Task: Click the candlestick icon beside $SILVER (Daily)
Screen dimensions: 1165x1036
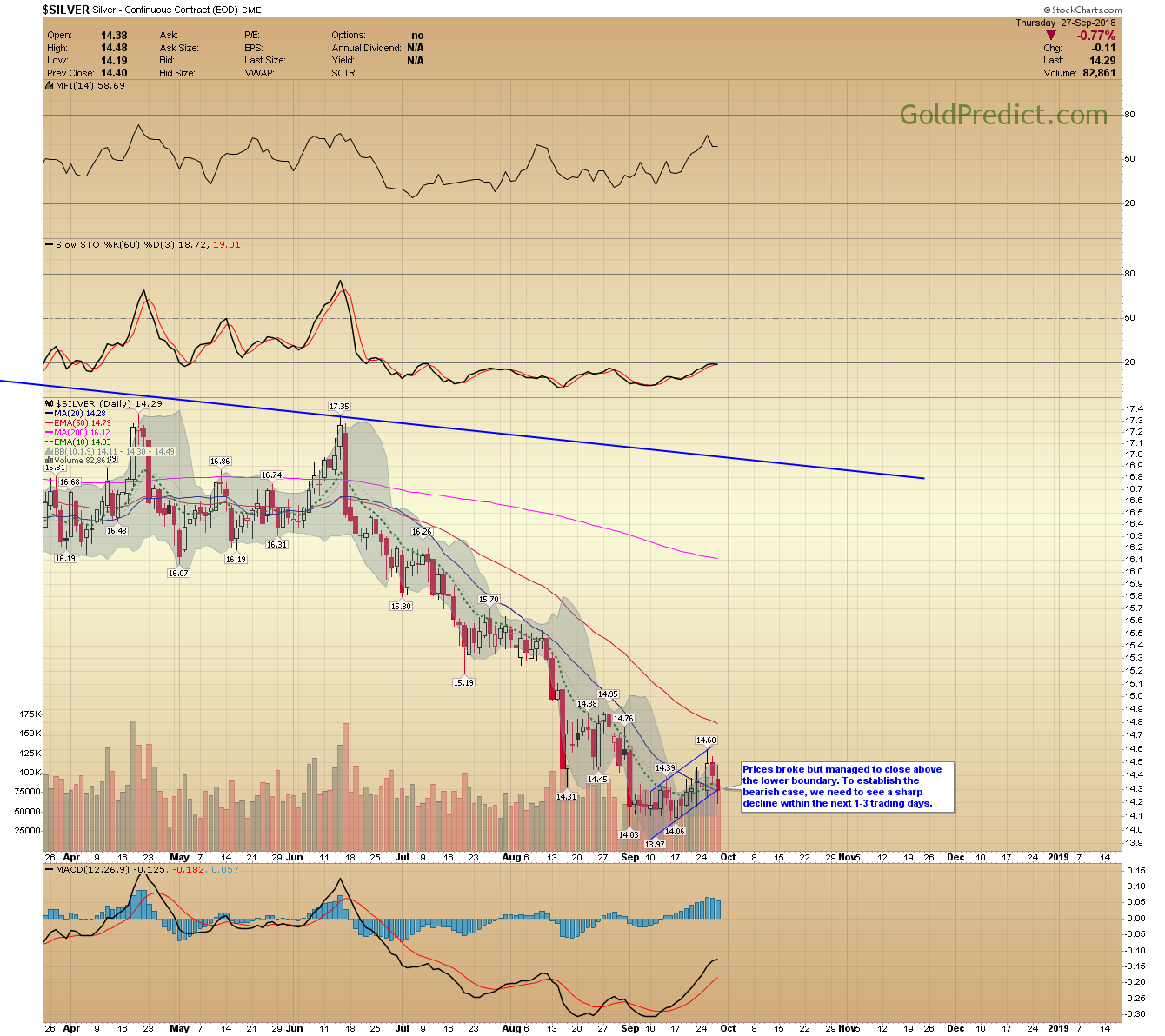Action: pyautogui.click(x=49, y=404)
